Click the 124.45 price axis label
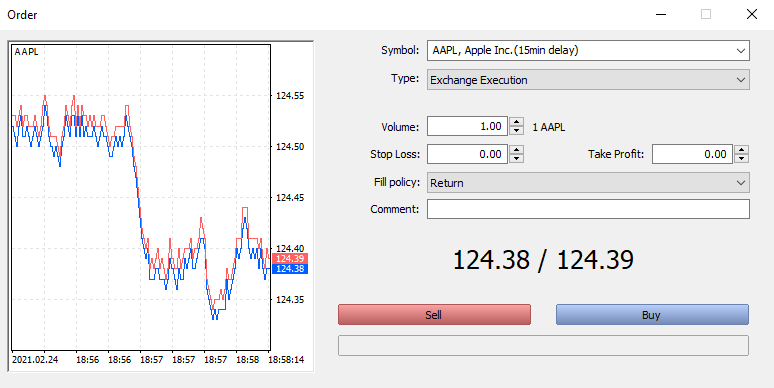774x388 pixels. point(290,197)
